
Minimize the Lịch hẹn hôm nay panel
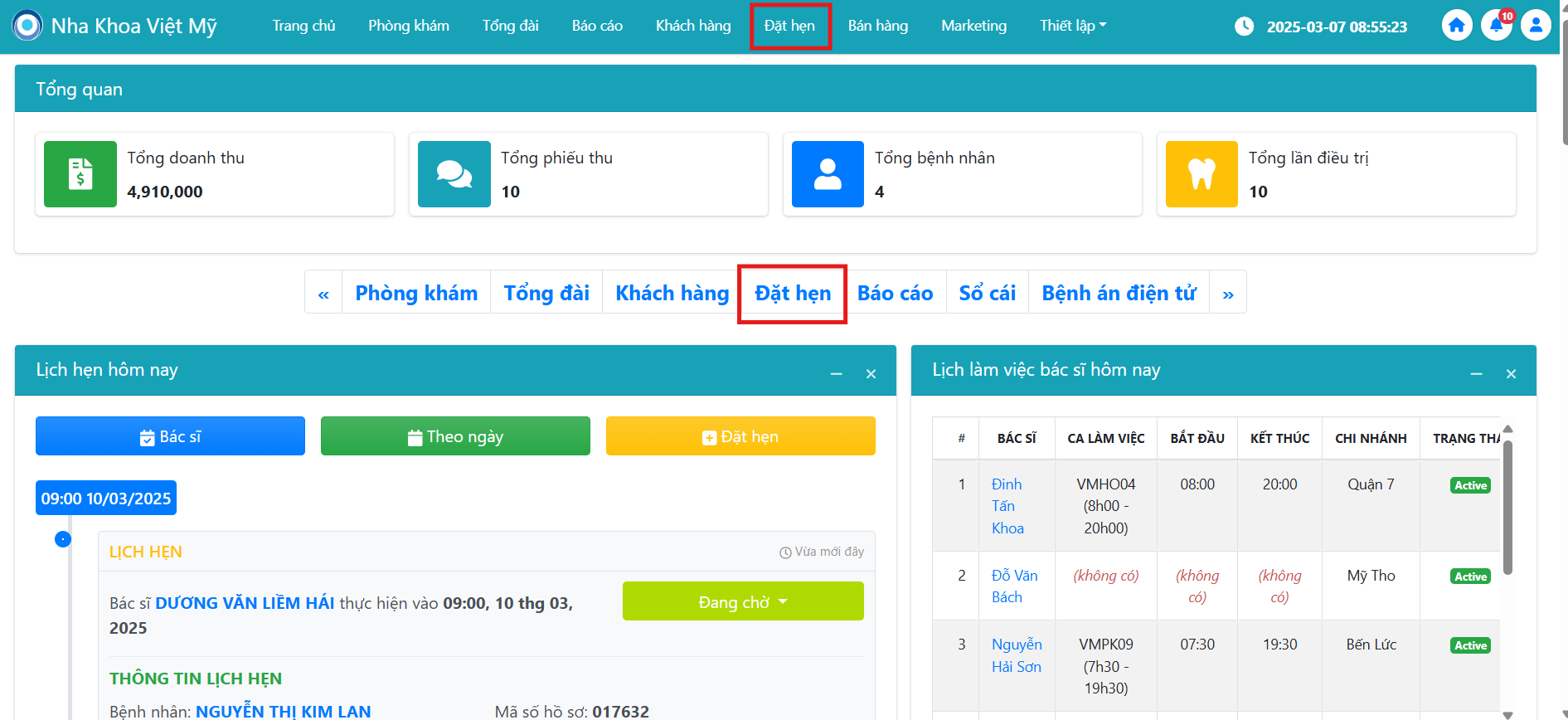(x=836, y=374)
